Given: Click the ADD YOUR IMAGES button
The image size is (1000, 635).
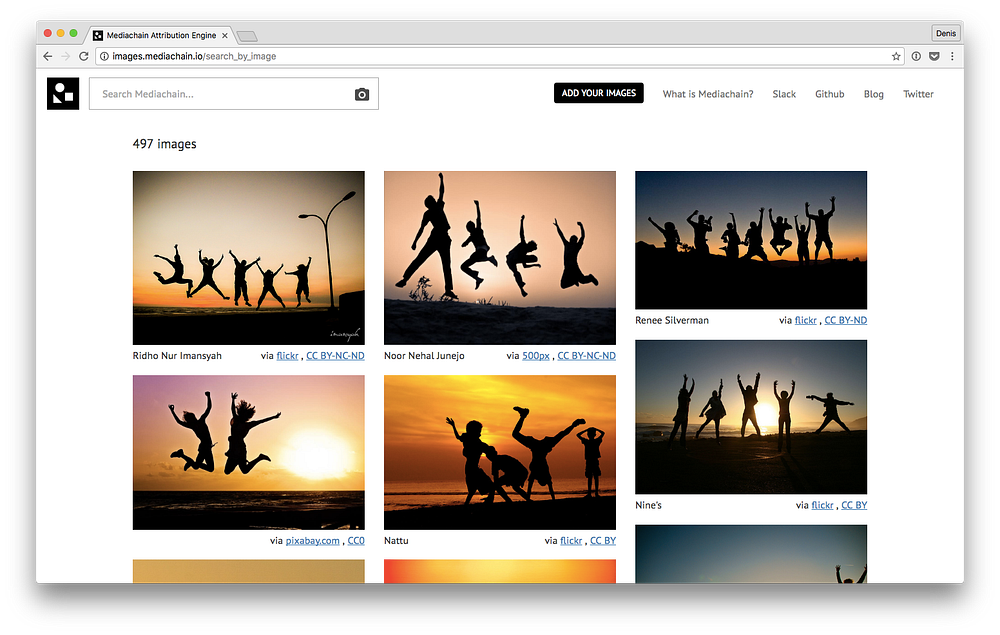Looking at the screenshot, I should (x=598, y=93).
